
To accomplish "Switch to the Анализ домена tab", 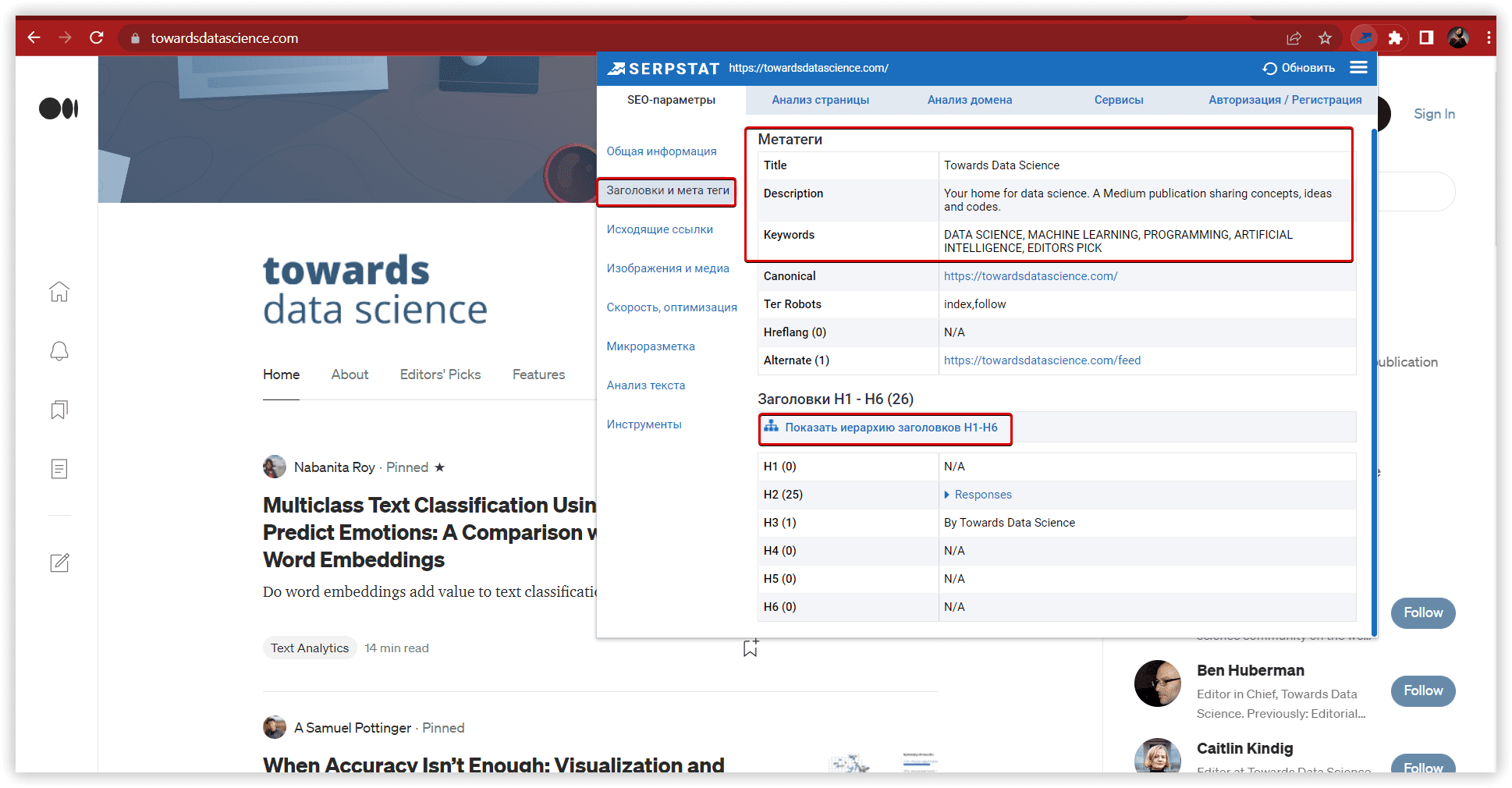I will tap(969, 100).
